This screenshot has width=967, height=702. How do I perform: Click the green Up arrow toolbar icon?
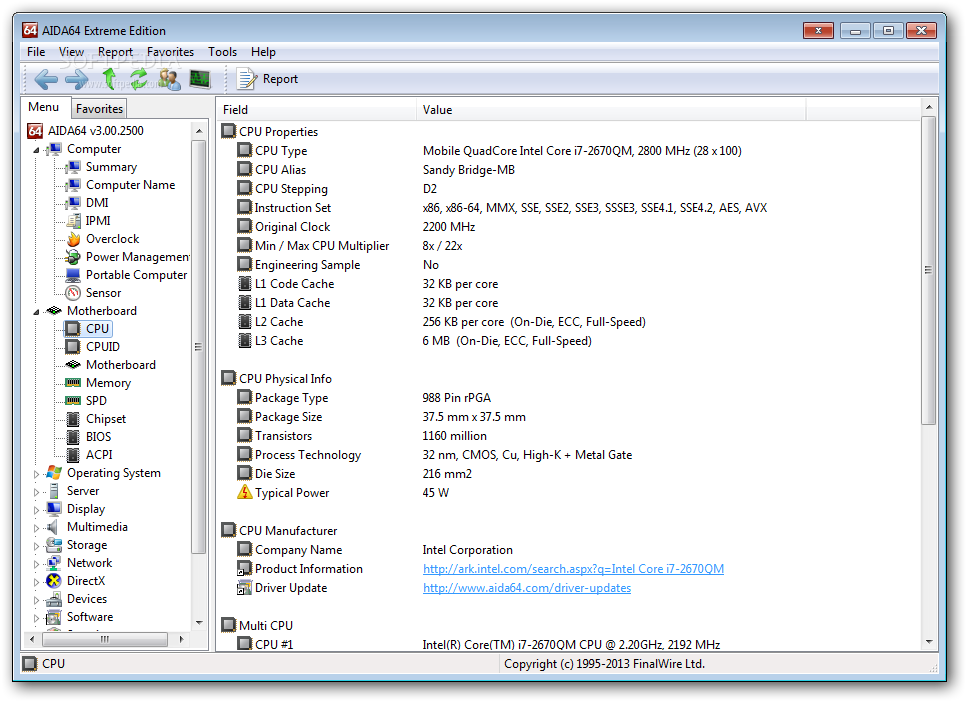click(109, 78)
